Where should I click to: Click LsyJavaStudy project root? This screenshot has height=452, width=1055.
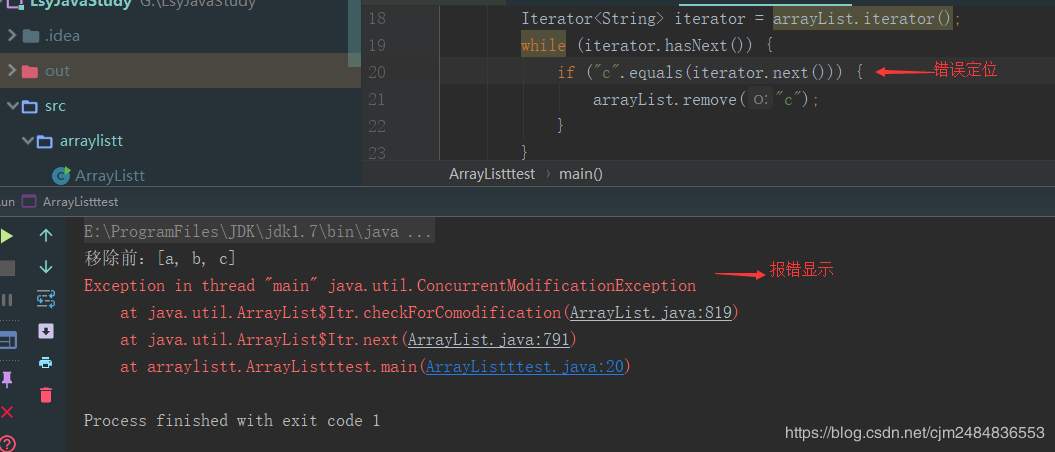point(79,3)
